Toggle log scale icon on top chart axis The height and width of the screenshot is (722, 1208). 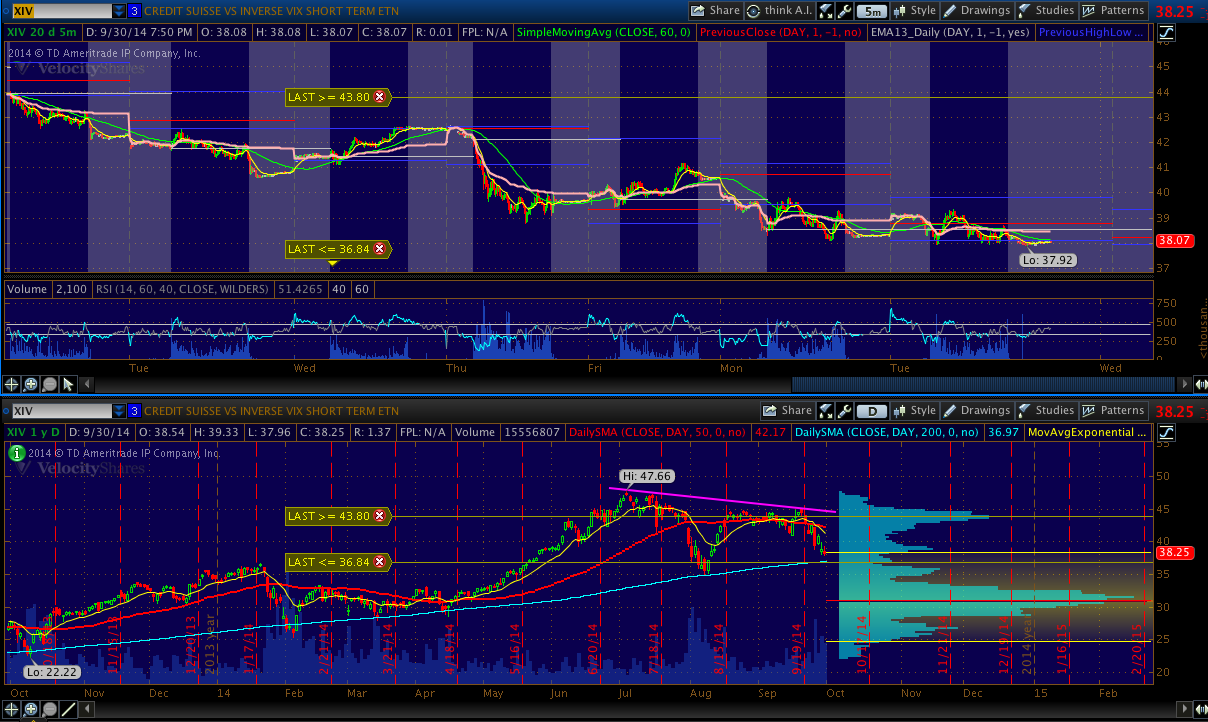coord(1166,33)
